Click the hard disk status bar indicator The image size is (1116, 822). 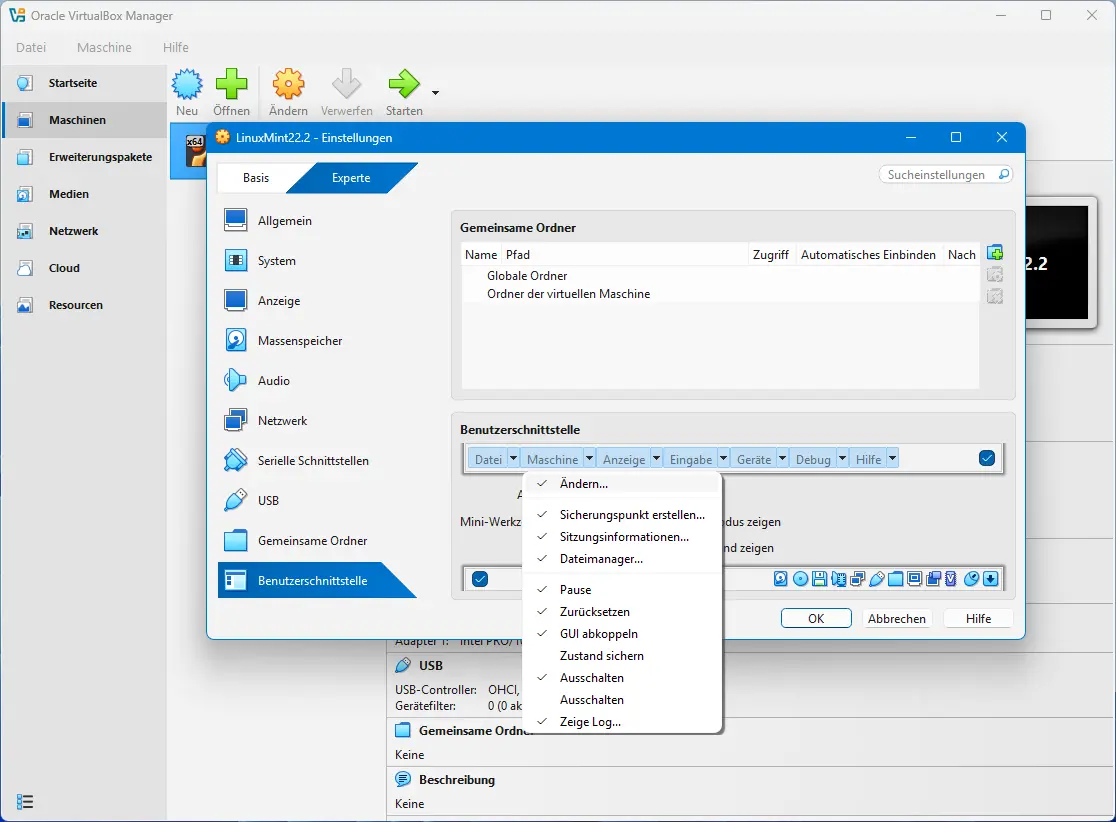781,578
